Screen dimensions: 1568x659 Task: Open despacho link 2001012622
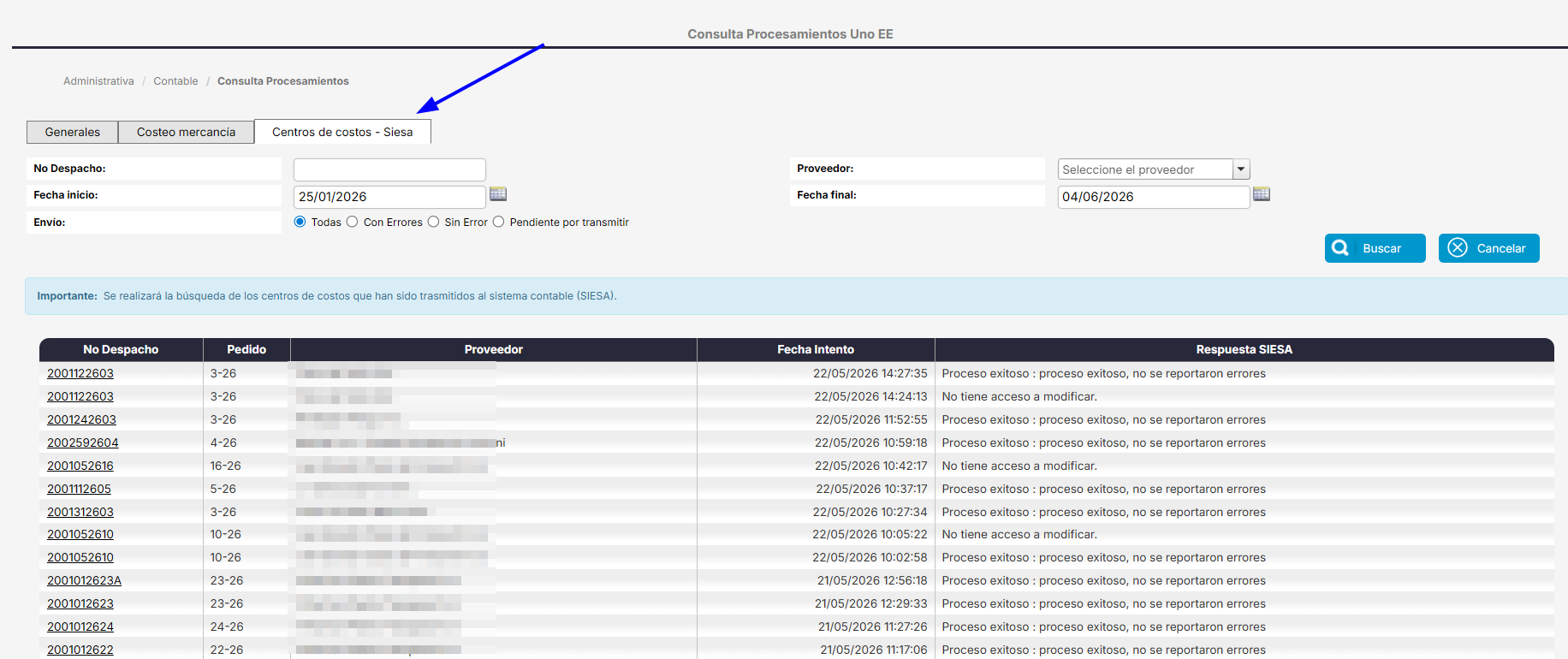pos(80,650)
